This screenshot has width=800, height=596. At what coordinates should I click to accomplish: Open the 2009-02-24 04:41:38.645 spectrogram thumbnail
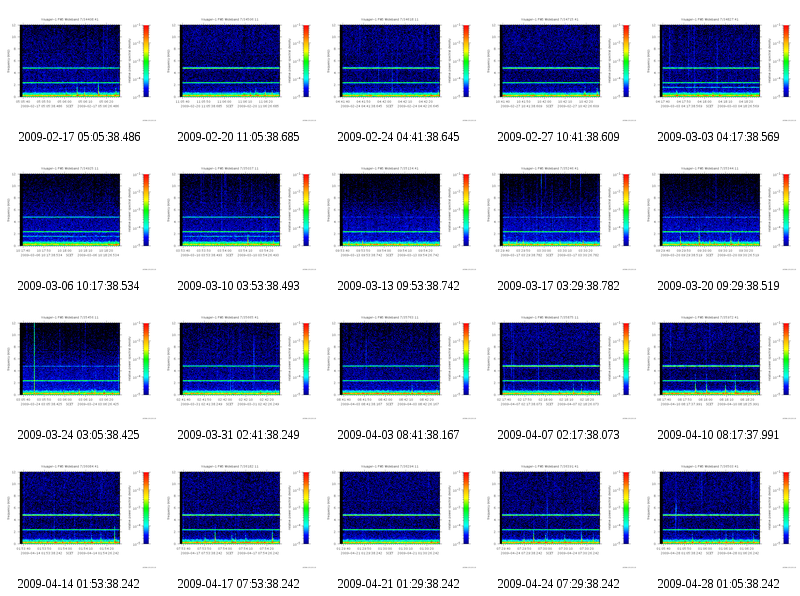pyautogui.click(x=399, y=69)
